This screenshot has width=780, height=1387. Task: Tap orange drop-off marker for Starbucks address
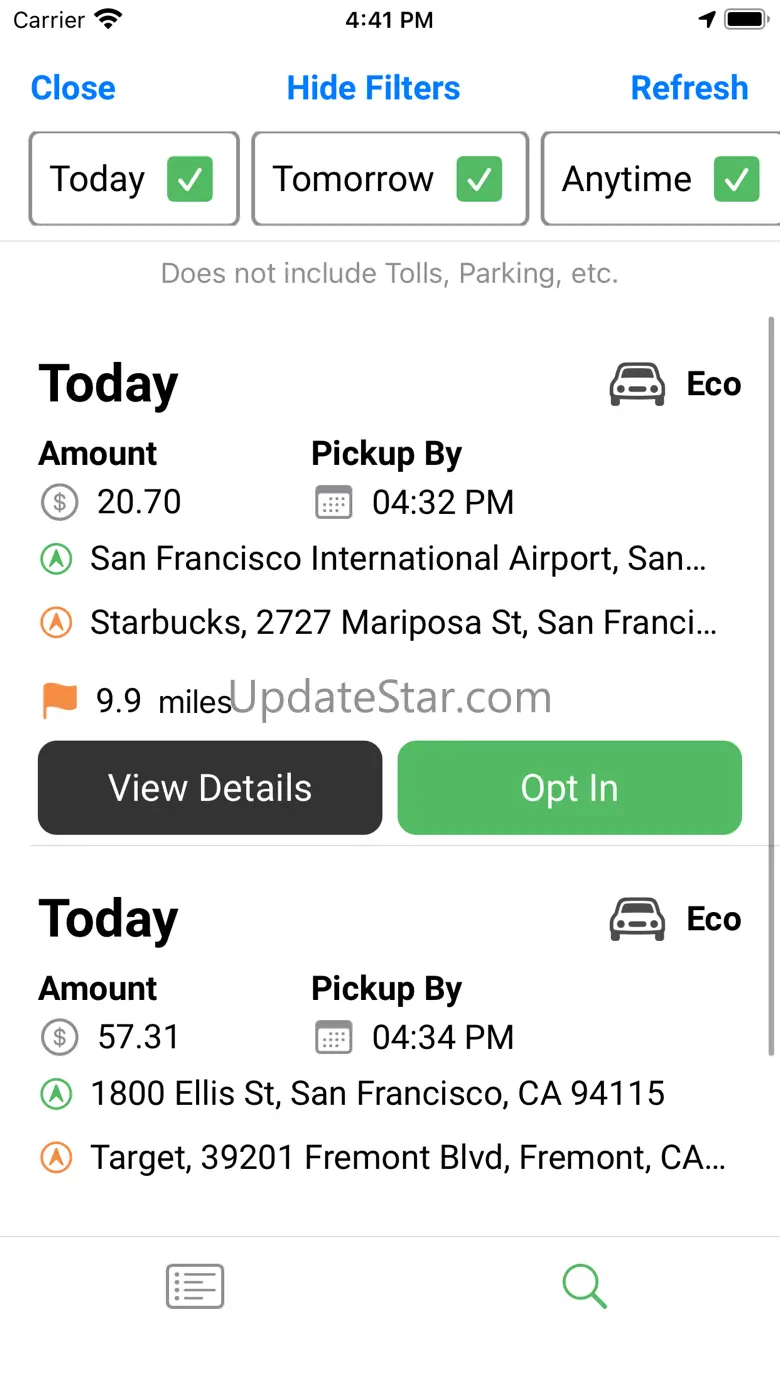(x=57, y=623)
